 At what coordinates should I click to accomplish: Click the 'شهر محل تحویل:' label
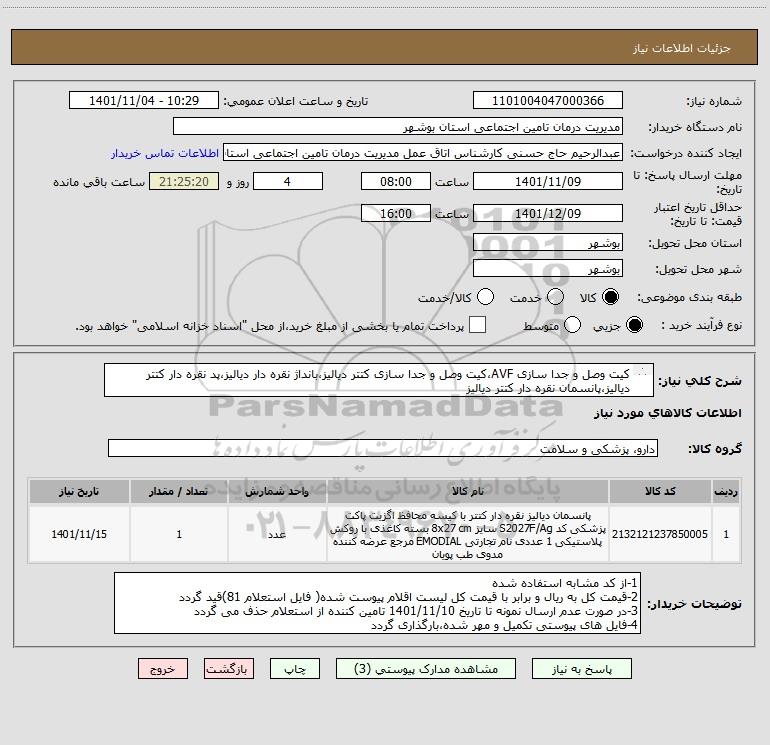click(699, 270)
